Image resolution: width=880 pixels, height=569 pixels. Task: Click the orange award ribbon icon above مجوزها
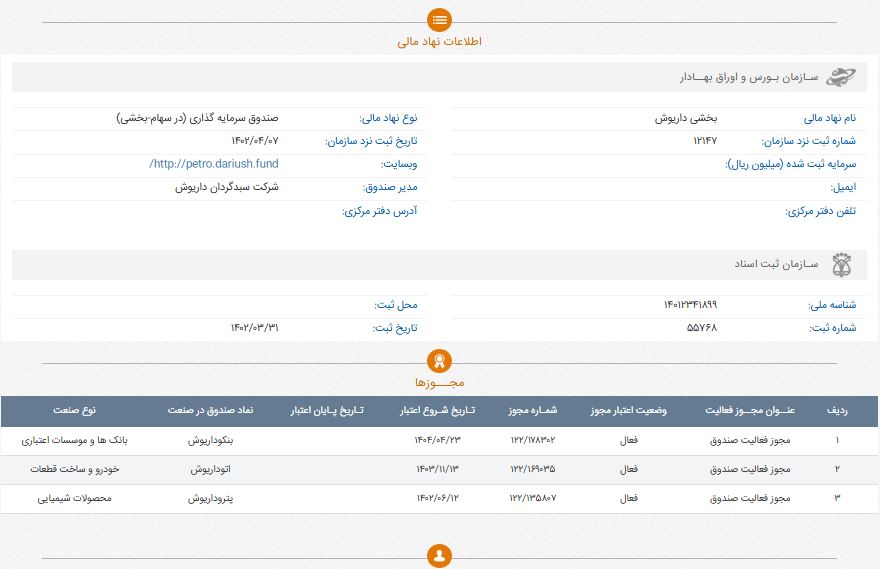tap(439, 361)
